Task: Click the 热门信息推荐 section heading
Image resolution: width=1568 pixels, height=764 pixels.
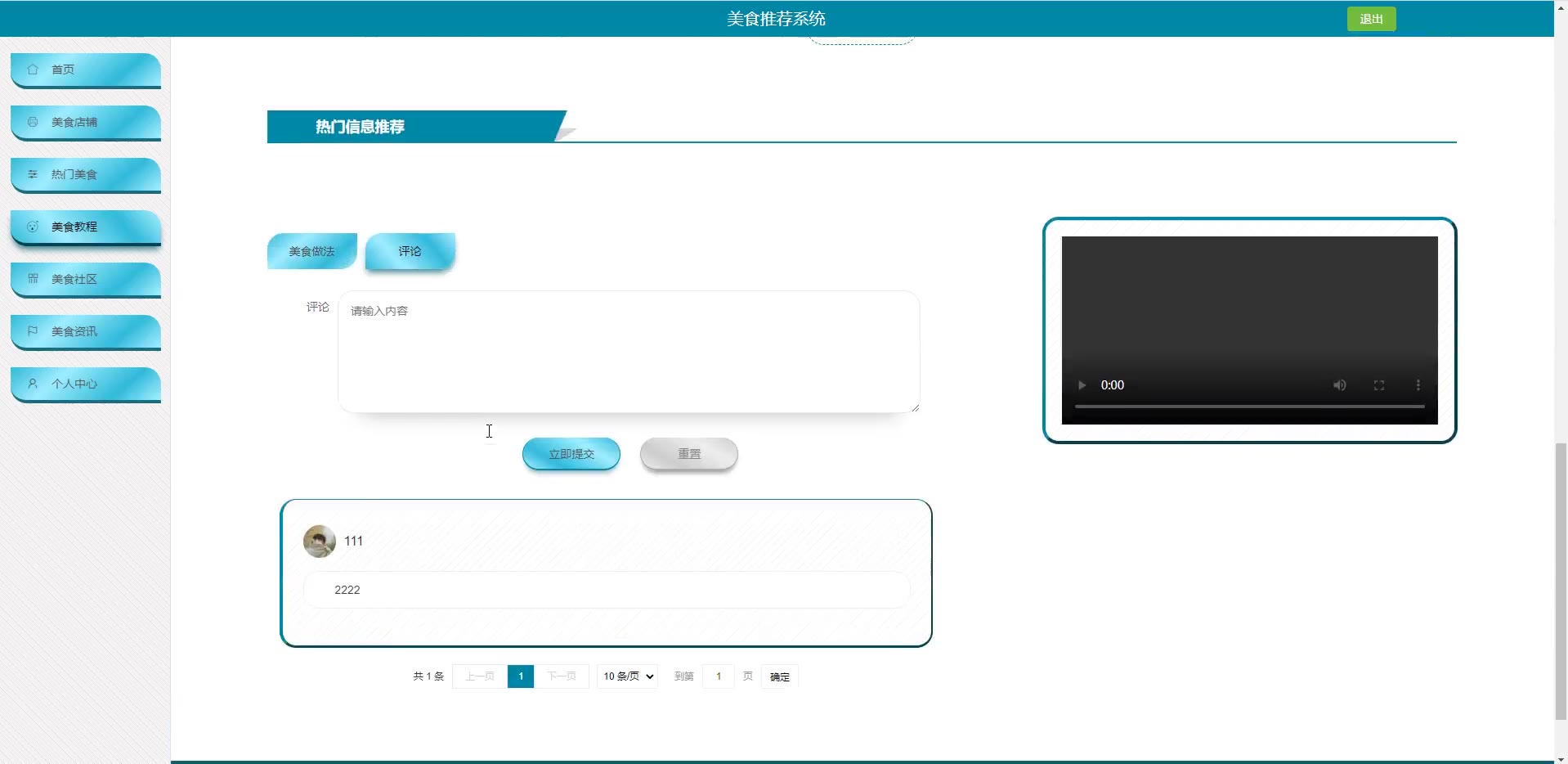Action: tap(361, 127)
